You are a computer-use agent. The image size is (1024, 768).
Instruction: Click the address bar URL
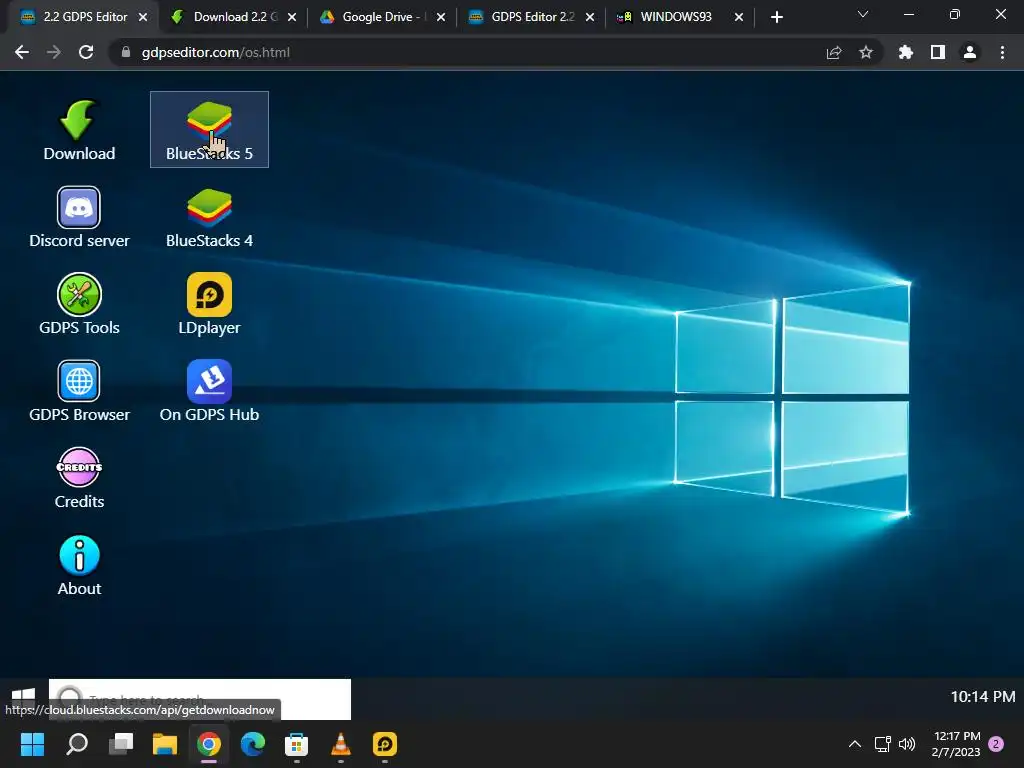tap(216, 52)
